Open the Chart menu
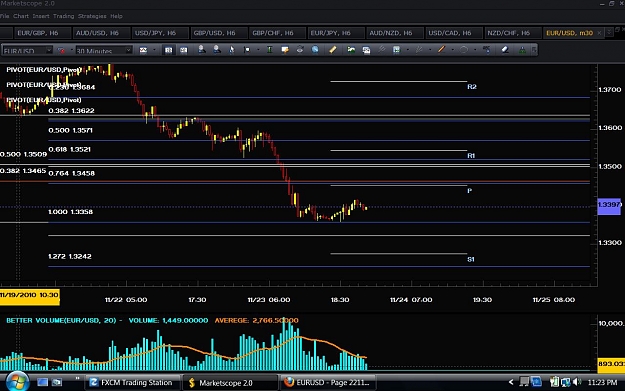The width and height of the screenshot is (625, 391). [x=21, y=16]
